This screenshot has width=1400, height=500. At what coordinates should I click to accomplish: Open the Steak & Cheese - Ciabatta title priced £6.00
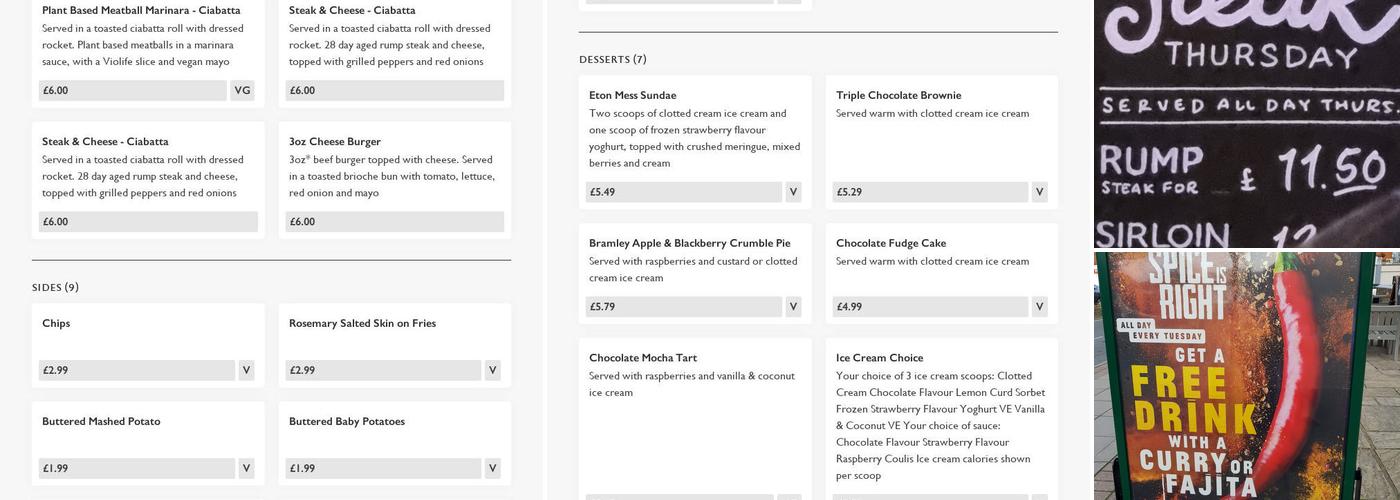[105, 142]
